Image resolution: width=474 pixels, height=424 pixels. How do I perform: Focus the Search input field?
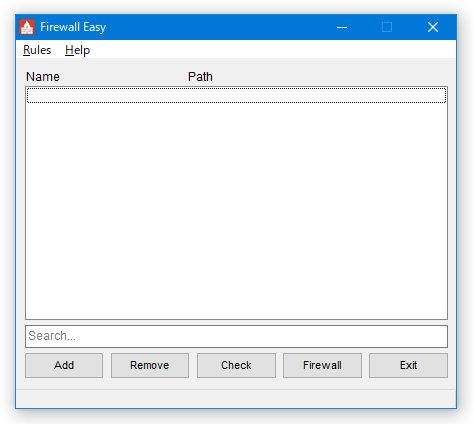click(236, 336)
